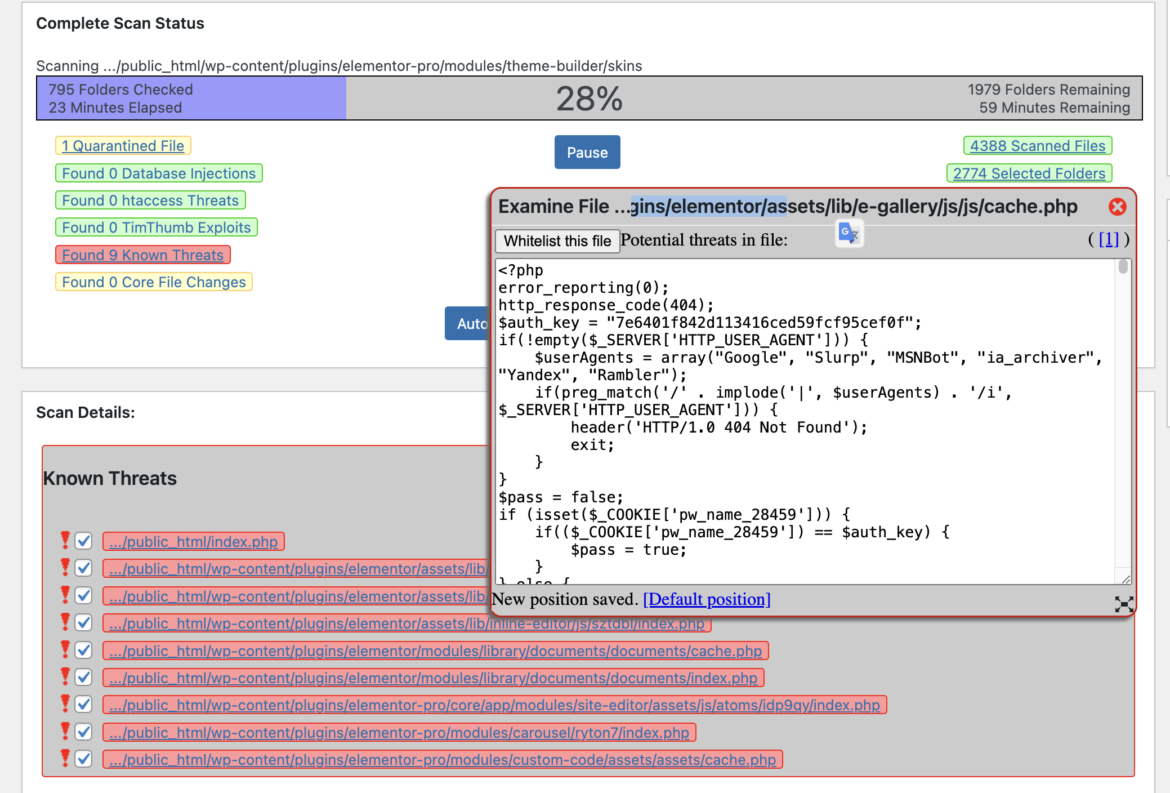Viewport: 1170px width, 793px height.
Task: Click Whitelist this file button
Action: click(557, 241)
